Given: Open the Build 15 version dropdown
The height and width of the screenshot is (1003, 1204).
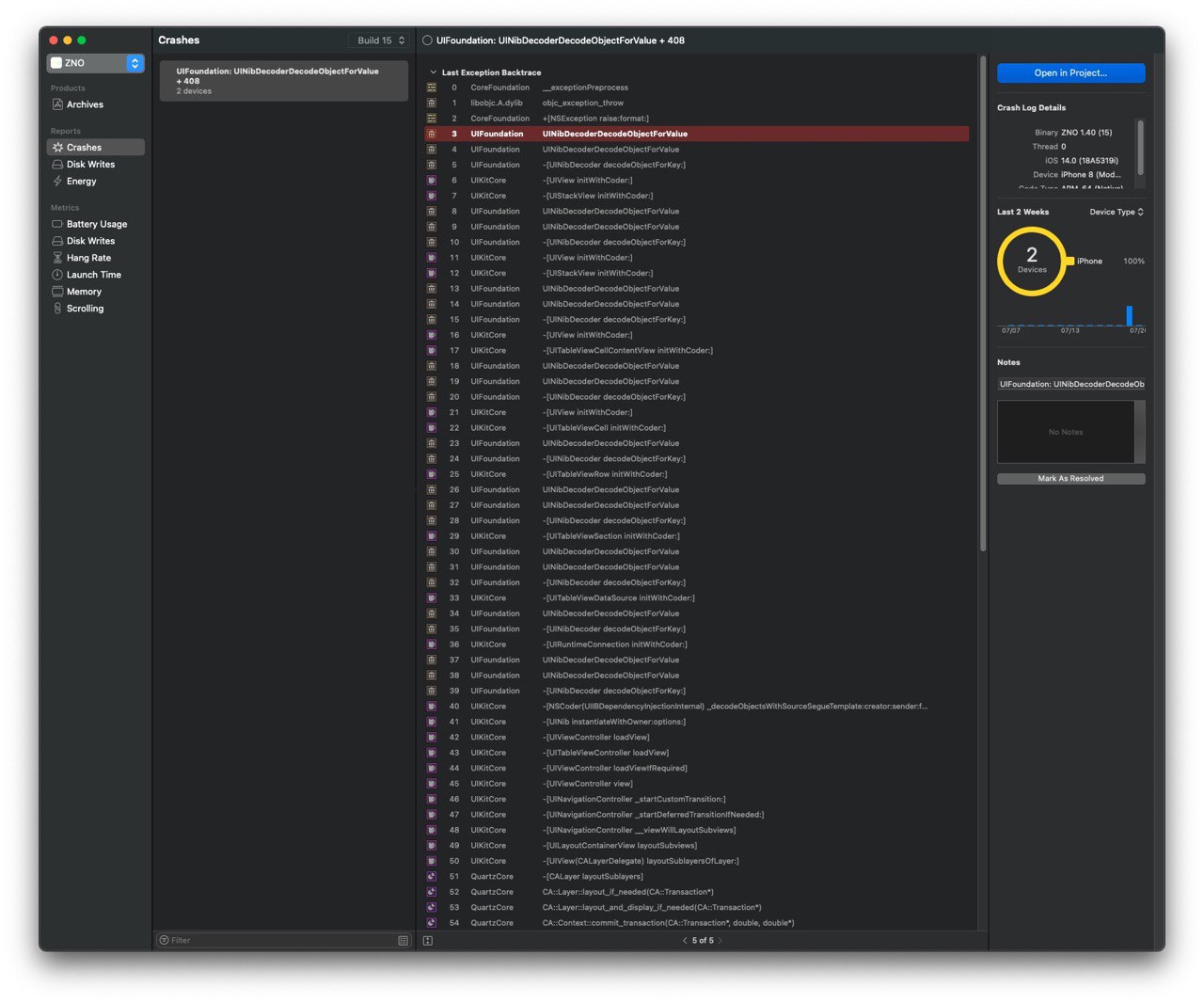Looking at the screenshot, I should (x=381, y=40).
